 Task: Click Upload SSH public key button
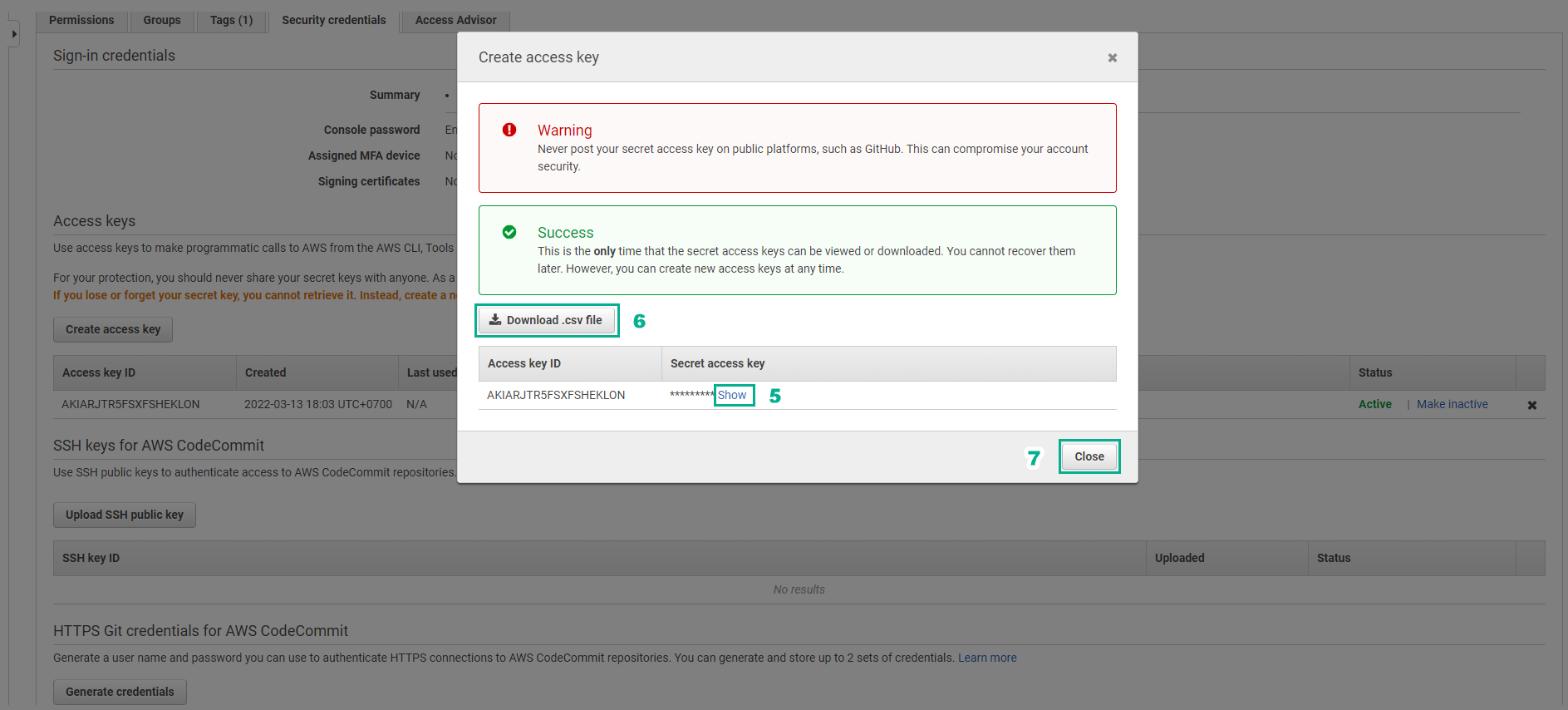pyautogui.click(x=125, y=515)
